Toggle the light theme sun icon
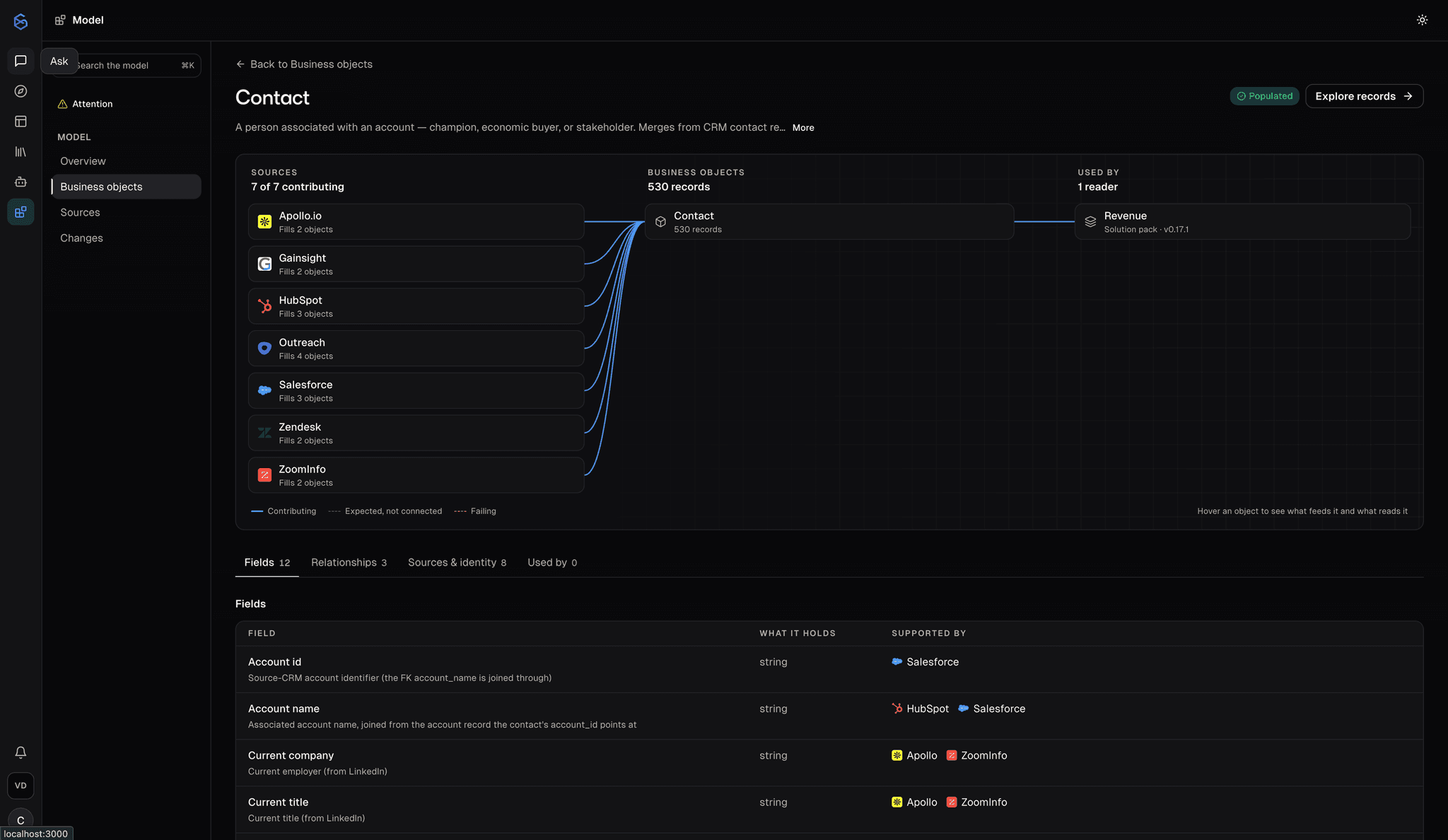 [x=1422, y=20]
